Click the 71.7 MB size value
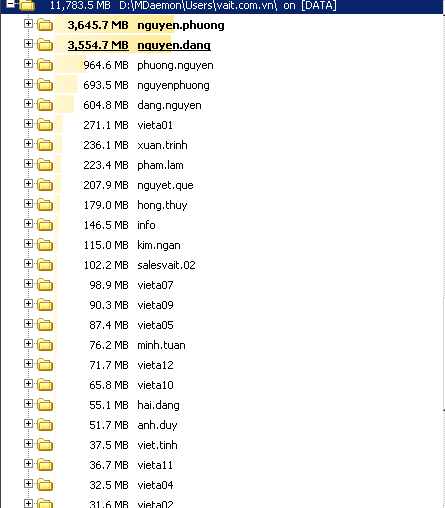445x508 pixels. [x=109, y=365]
